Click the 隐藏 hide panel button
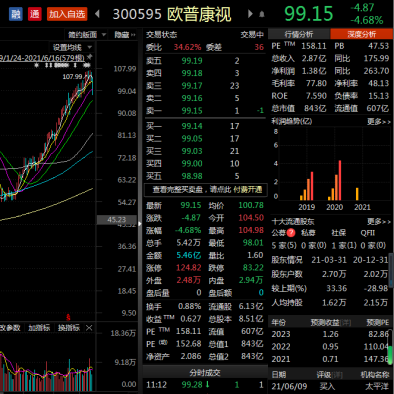The height and width of the screenshot is (394, 394). pyautogui.click(x=125, y=35)
